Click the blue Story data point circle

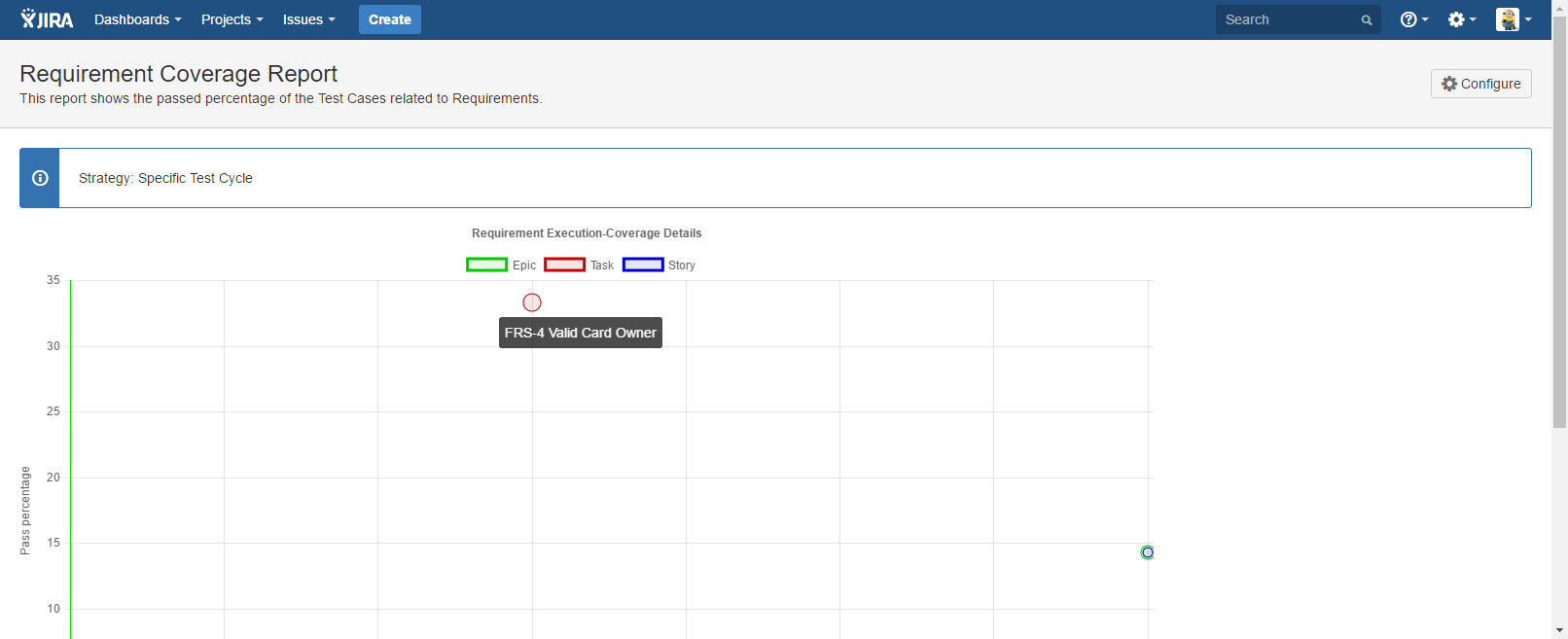pyautogui.click(x=1147, y=552)
